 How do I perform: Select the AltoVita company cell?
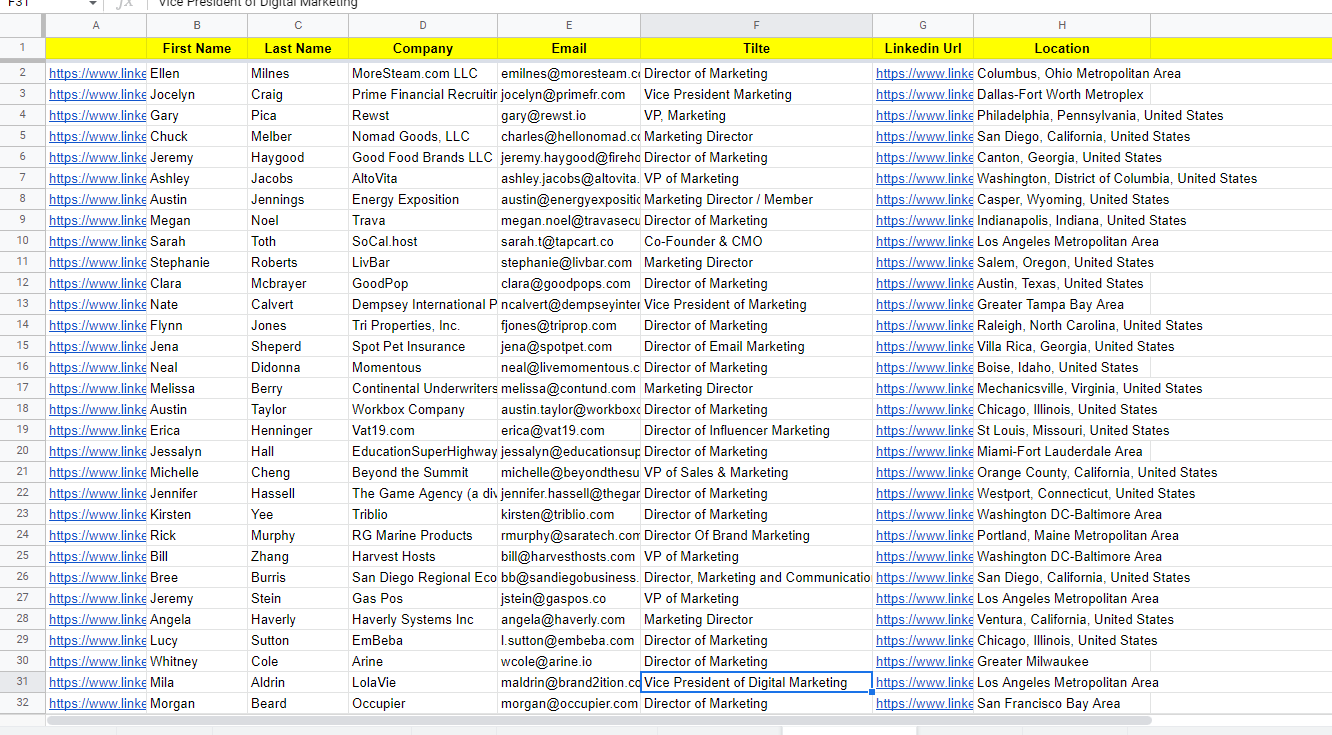point(423,178)
